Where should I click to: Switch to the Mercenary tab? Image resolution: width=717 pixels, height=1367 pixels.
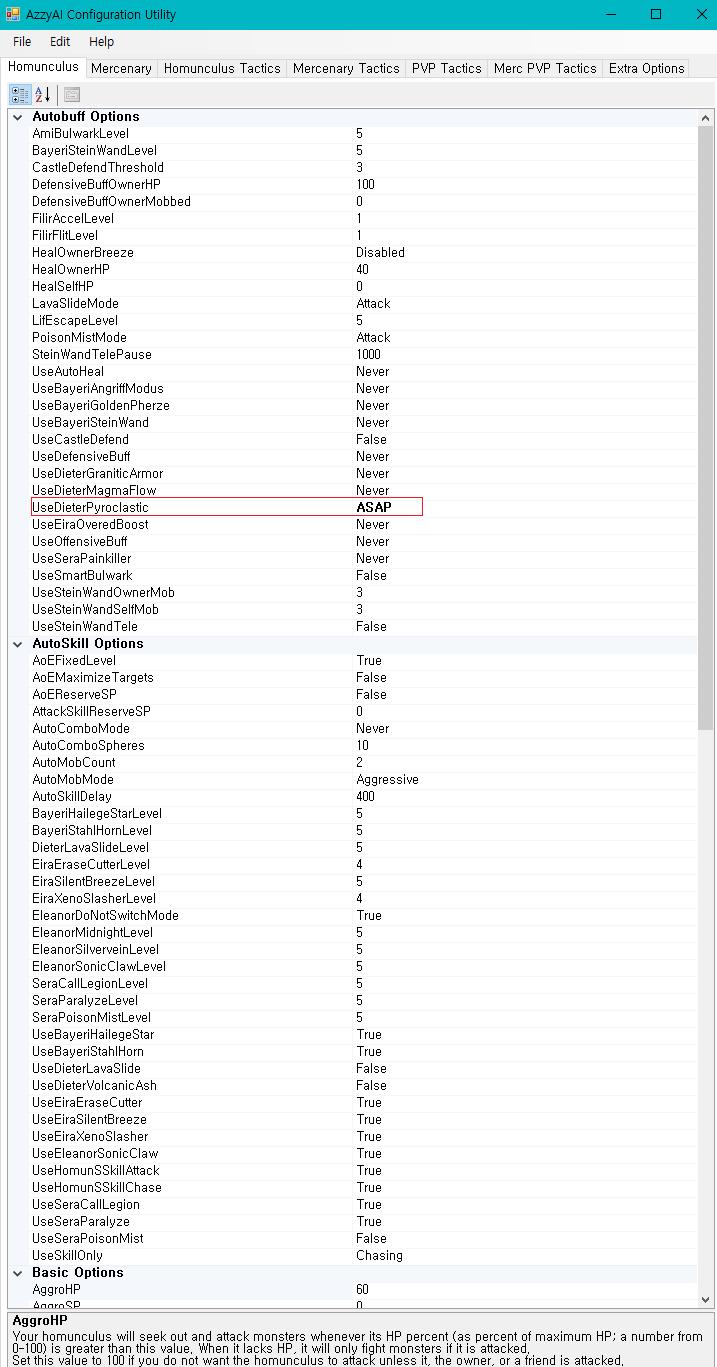[121, 69]
